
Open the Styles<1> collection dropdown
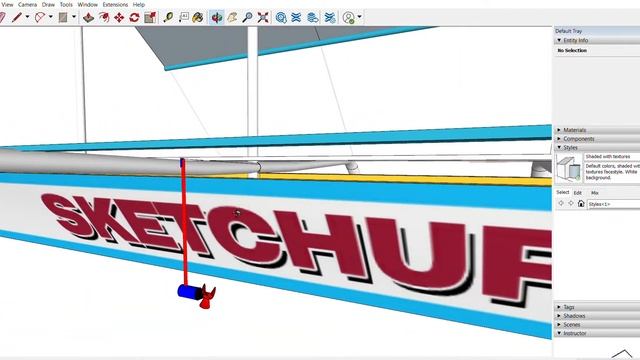[x=613, y=204]
